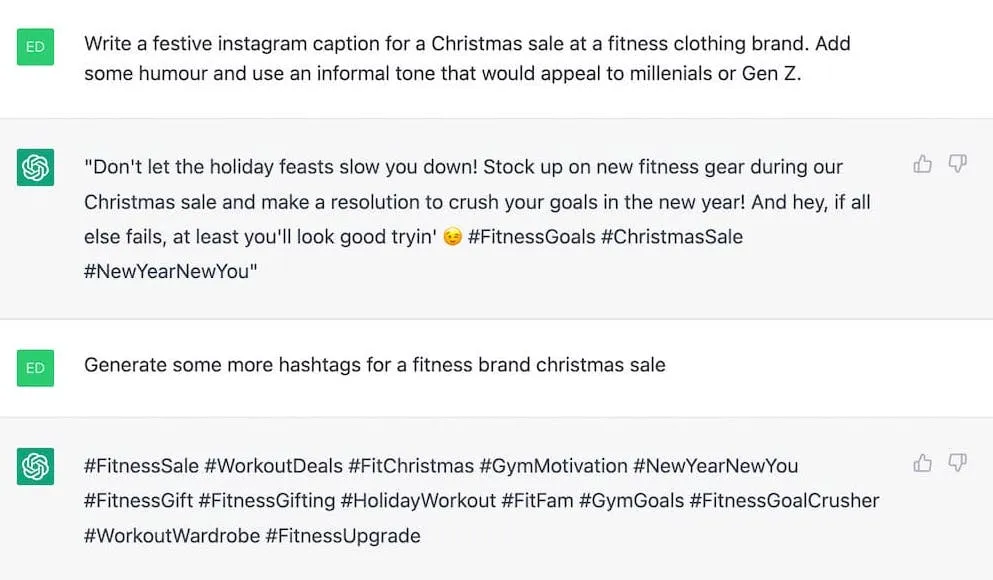Click the #HolidayWorkout hashtag
This screenshot has height=580, width=993.
[x=418, y=501]
